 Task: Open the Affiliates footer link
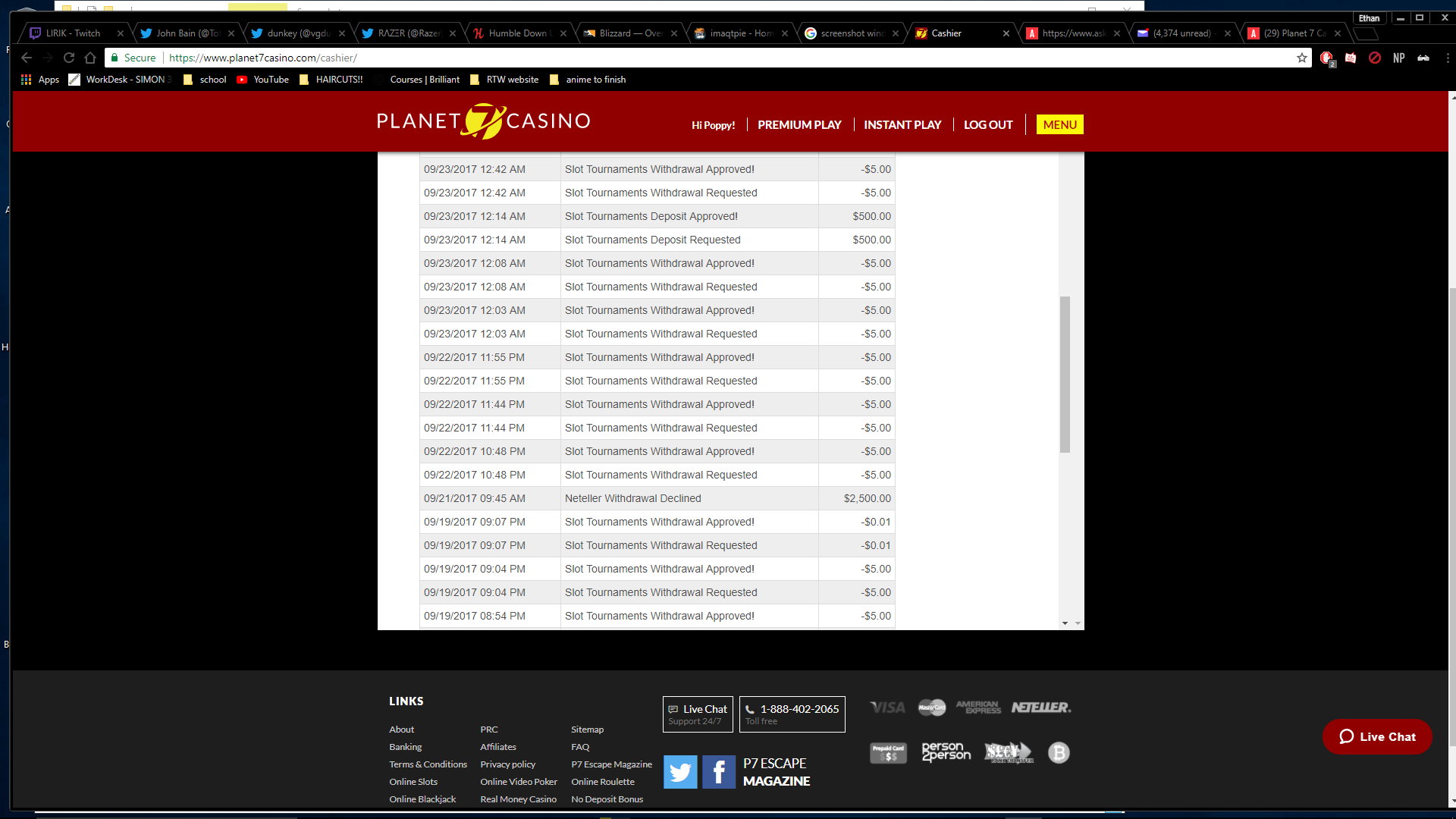pyautogui.click(x=497, y=747)
